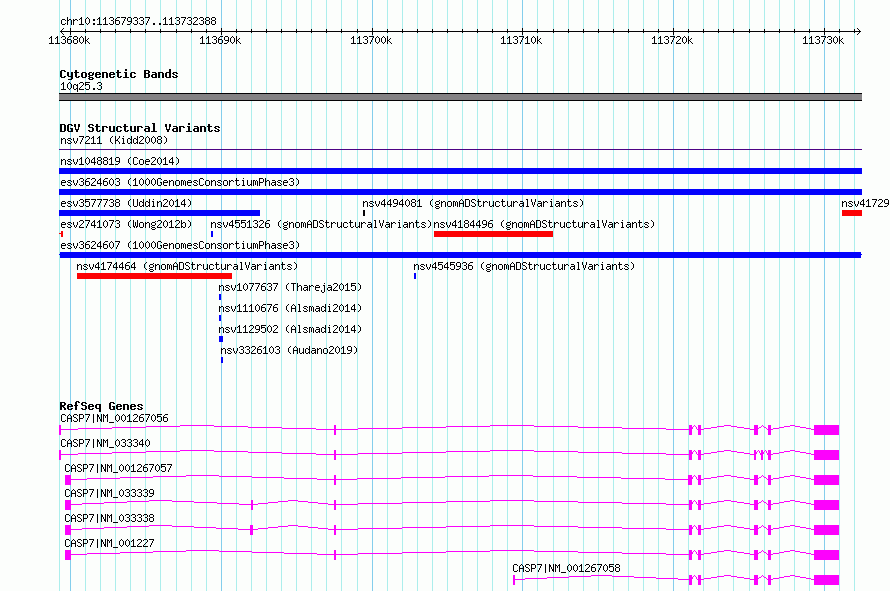Screen dimensions: 890x591
Task: Click the 113680k ruler tick label
Action: point(69,40)
